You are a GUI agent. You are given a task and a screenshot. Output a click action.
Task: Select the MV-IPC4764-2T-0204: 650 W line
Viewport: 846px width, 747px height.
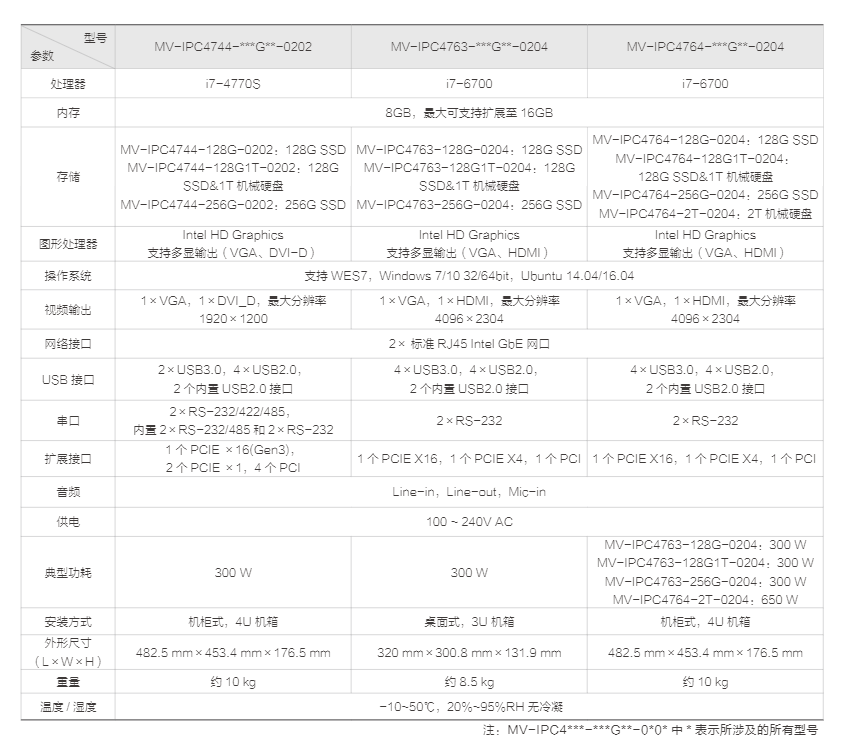(x=705, y=600)
